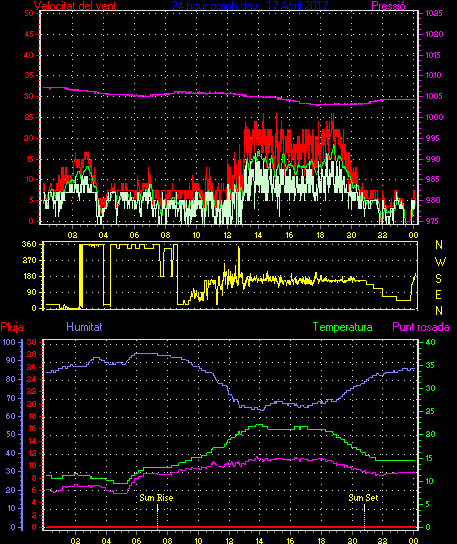Click the 80 value on humidity axis
The height and width of the screenshot is (544, 457).
[x=11, y=379]
